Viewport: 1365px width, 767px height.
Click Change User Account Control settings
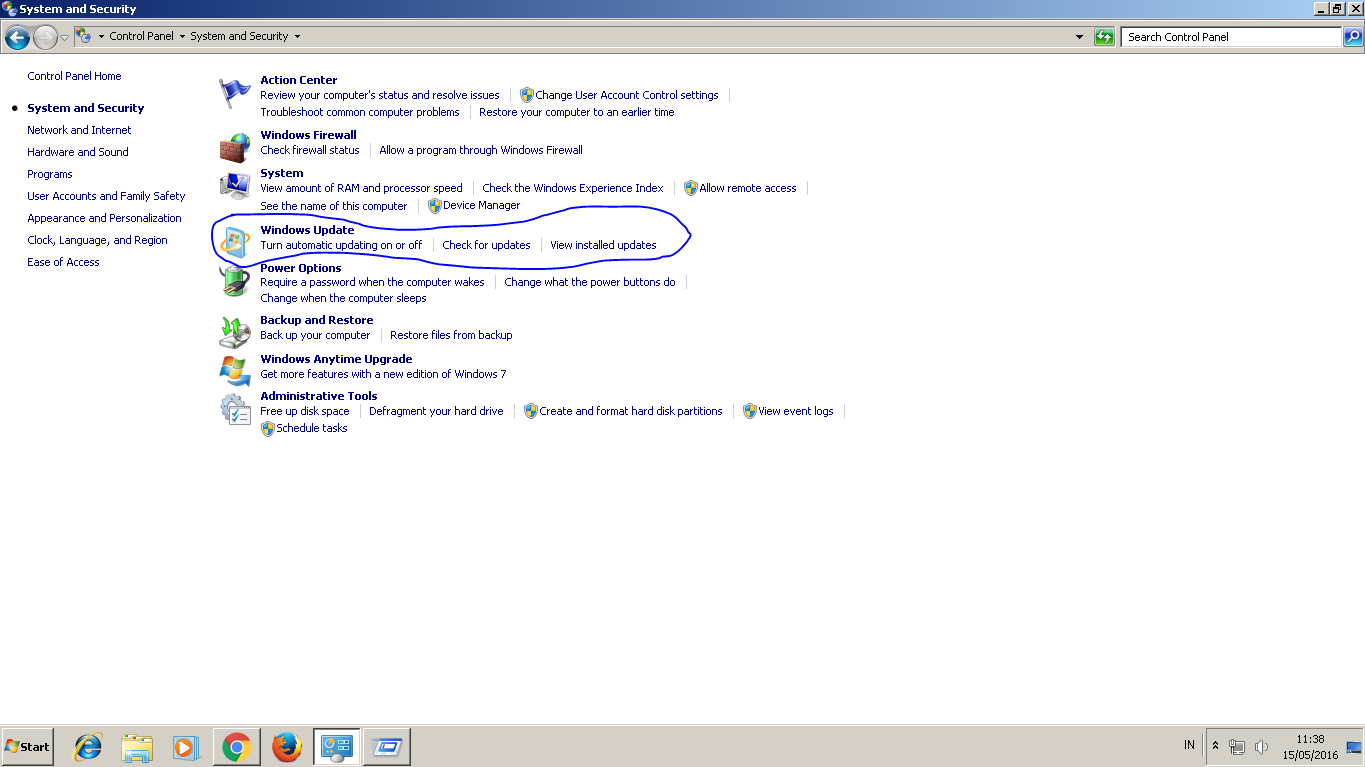click(x=627, y=95)
